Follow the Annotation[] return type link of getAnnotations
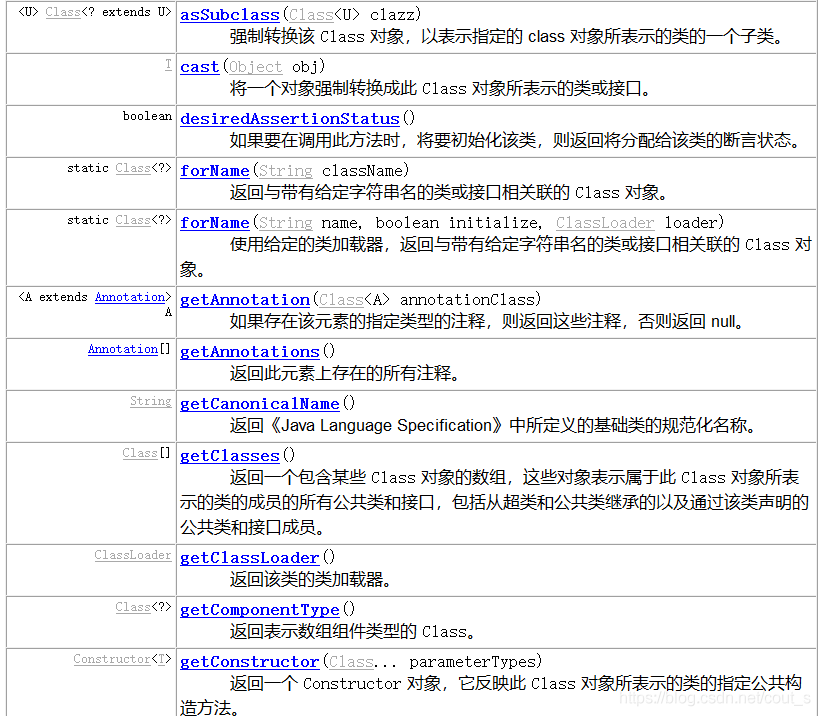The width and height of the screenshot is (820, 716). coord(123,348)
